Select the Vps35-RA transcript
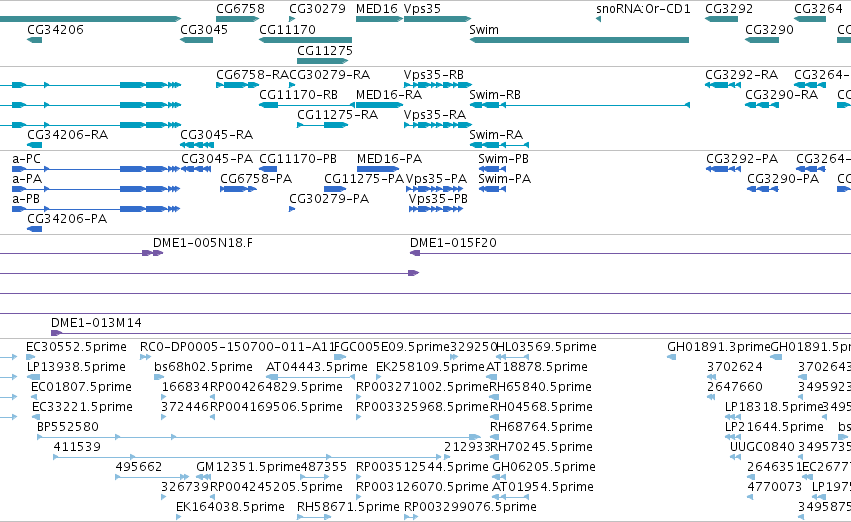This screenshot has width=851, height=522. click(x=437, y=125)
